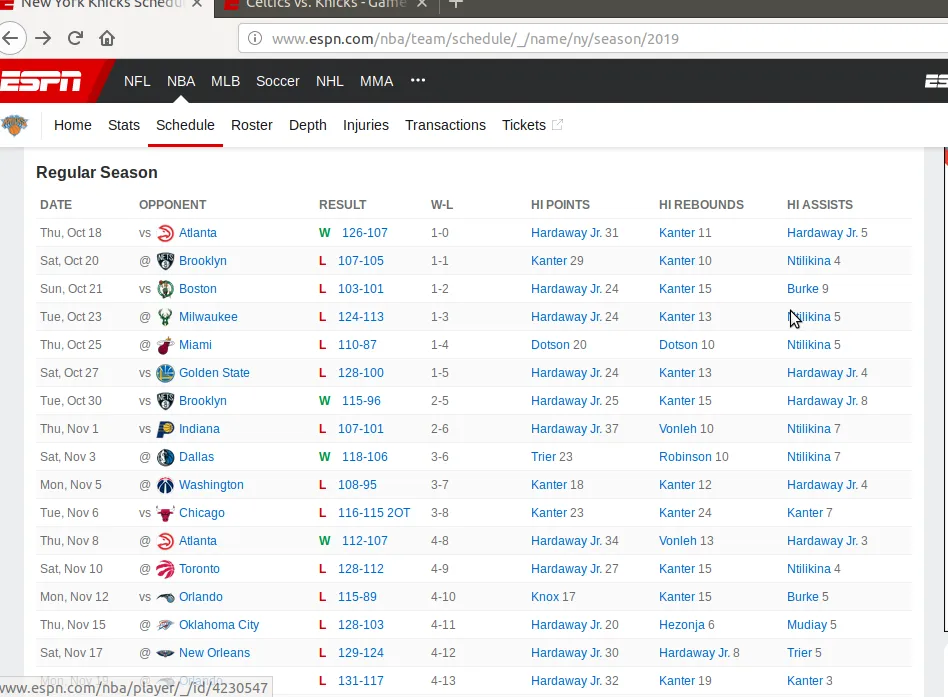Open Toronto team link
The height and width of the screenshot is (697, 948).
[199, 569]
